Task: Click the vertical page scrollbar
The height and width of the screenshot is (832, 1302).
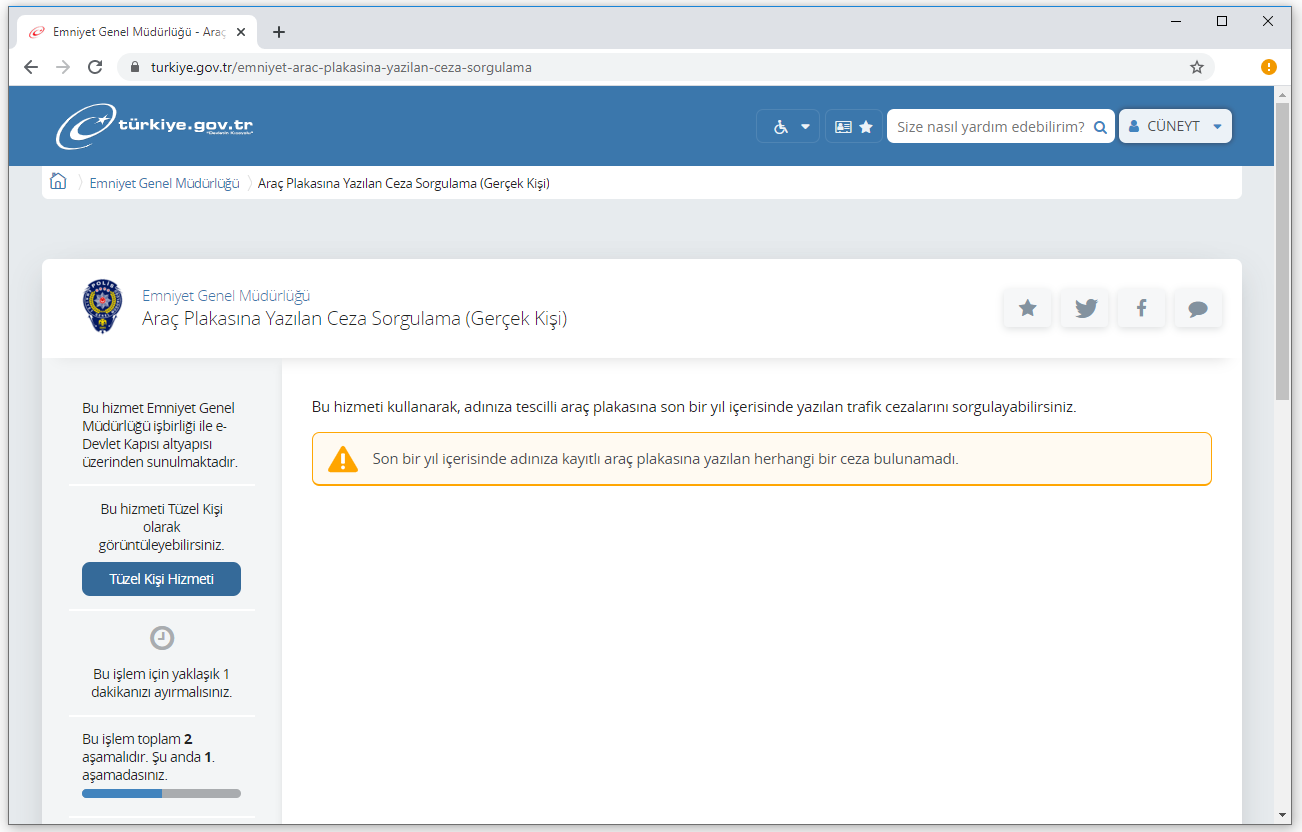Action: coord(1283,250)
